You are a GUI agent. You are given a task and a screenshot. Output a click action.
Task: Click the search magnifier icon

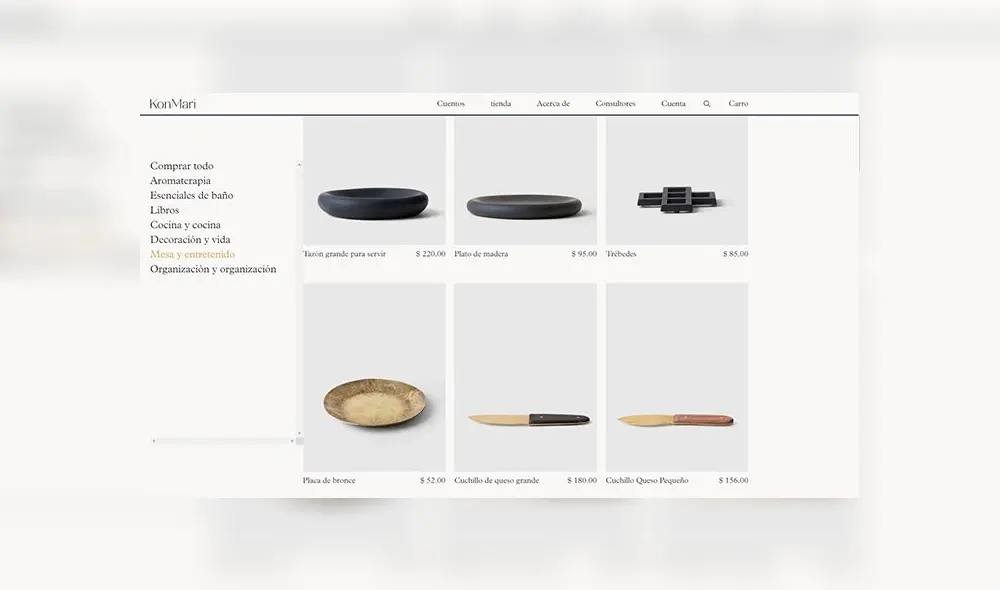(x=707, y=104)
